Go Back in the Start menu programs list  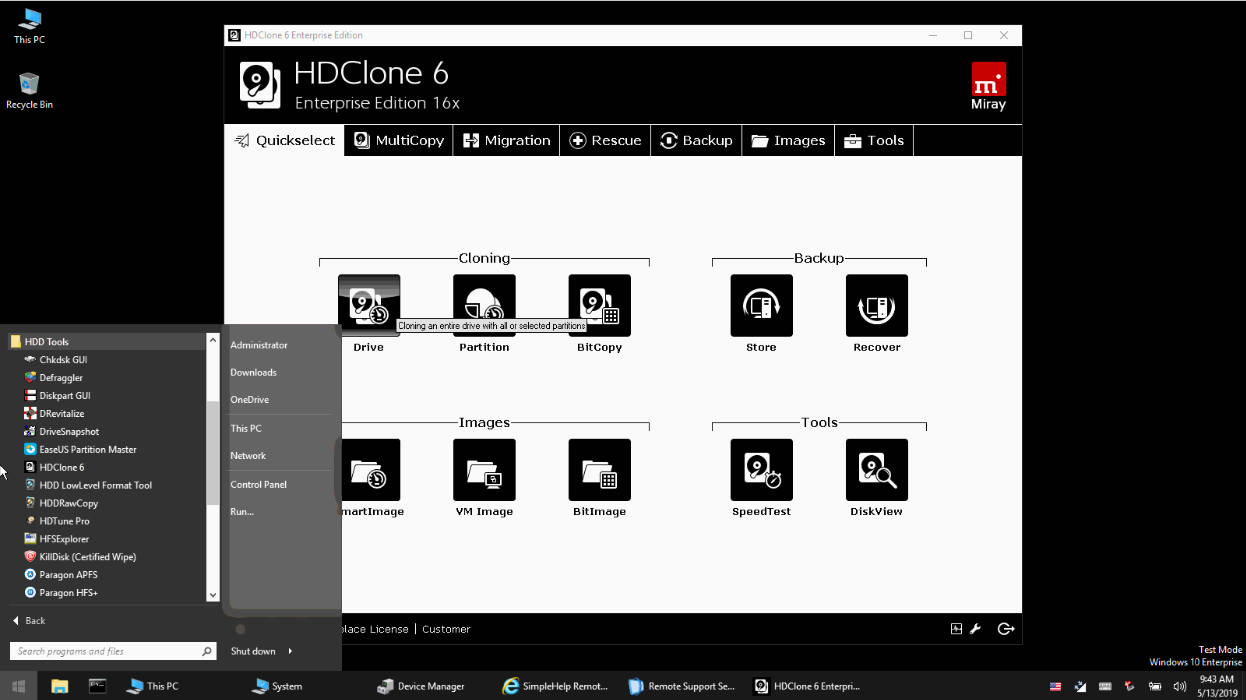[x=29, y=621]
